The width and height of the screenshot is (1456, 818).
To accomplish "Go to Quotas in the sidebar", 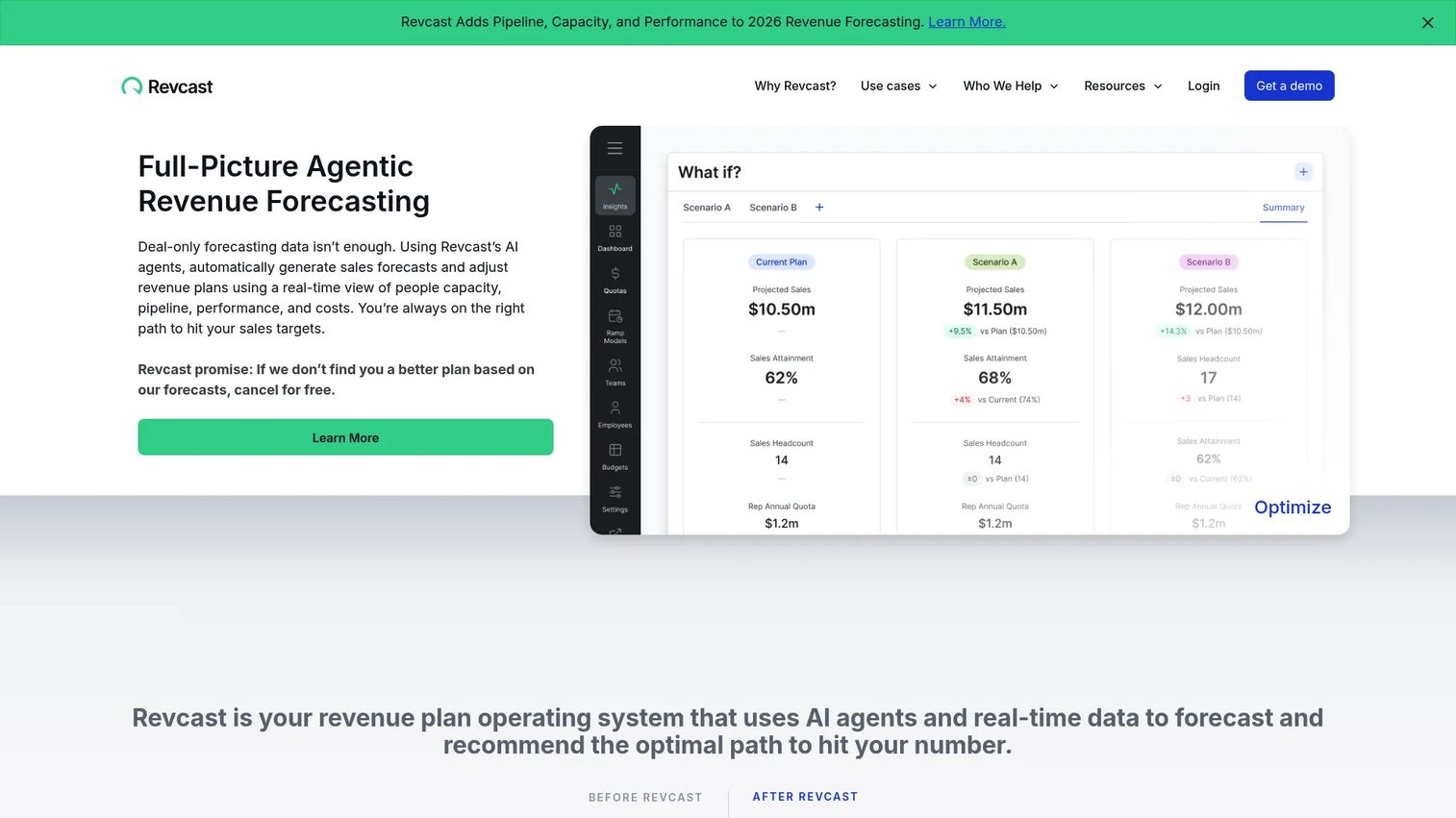I will coord(615,280).
